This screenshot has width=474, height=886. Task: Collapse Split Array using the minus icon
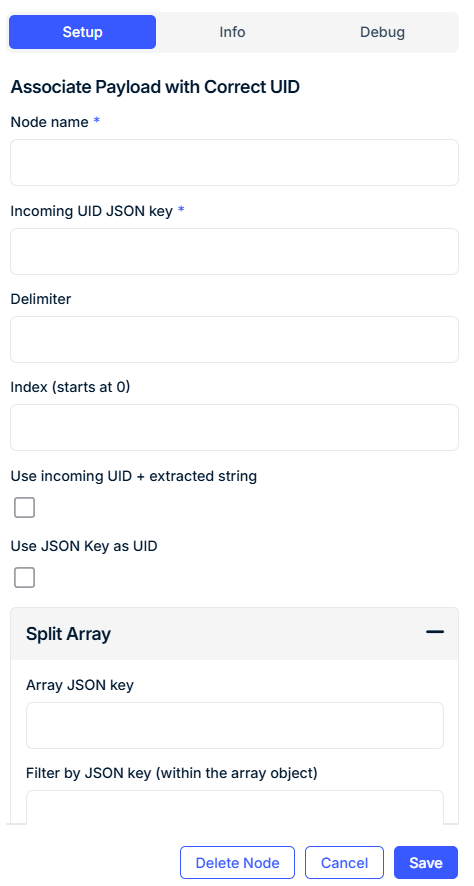(x=434, y=632)
